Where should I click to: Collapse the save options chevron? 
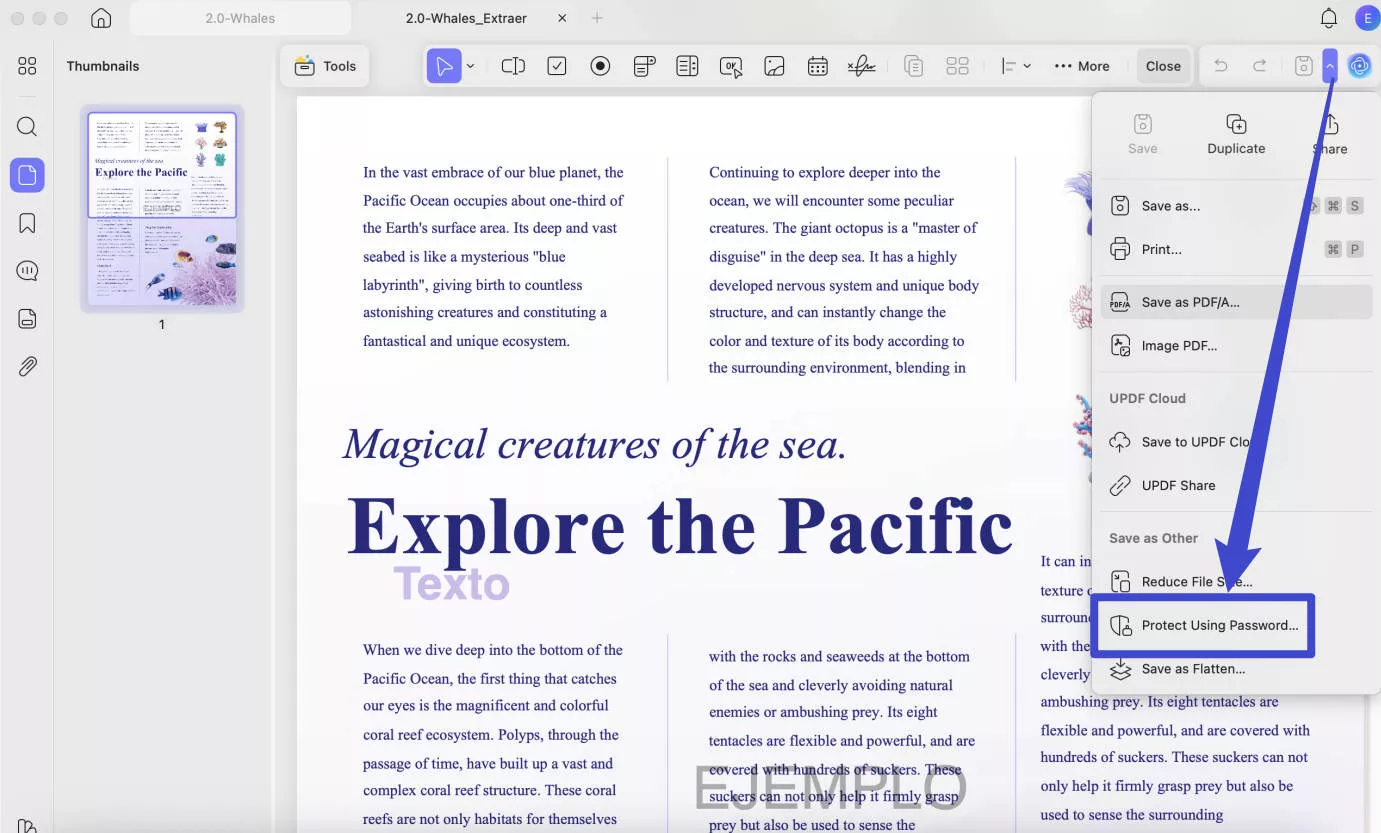click(x=1329, y=66)
